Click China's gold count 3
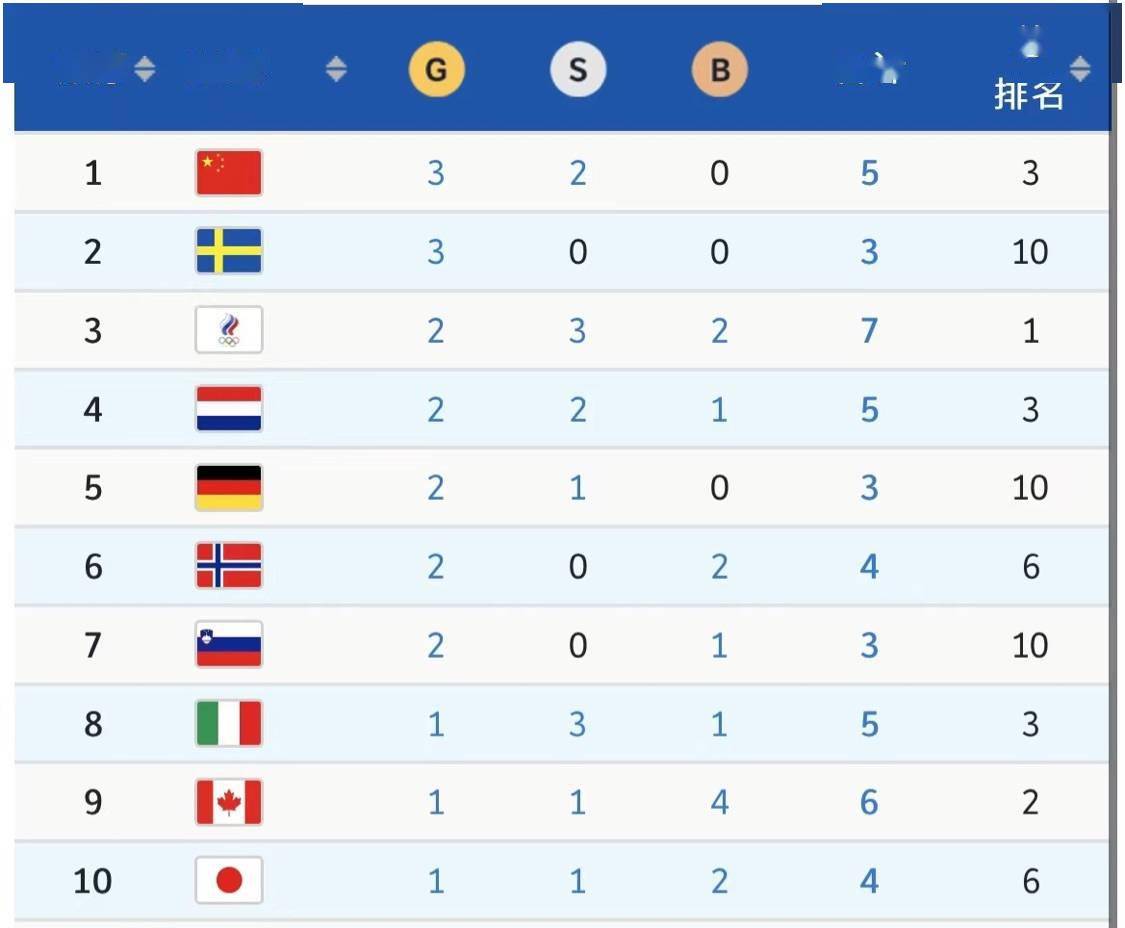This screenshot has width=1125, height=928. [x=436, y=173]
